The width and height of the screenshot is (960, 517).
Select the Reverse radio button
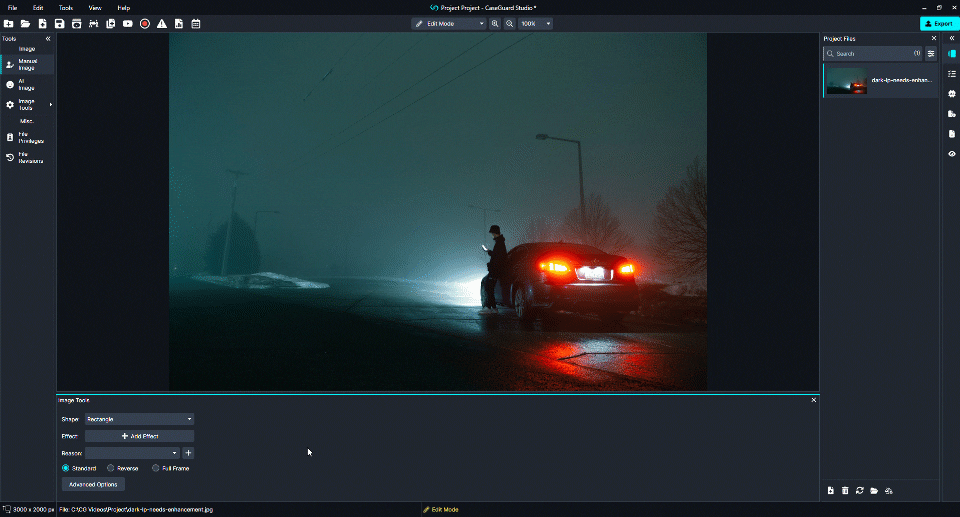pos(111,468)
